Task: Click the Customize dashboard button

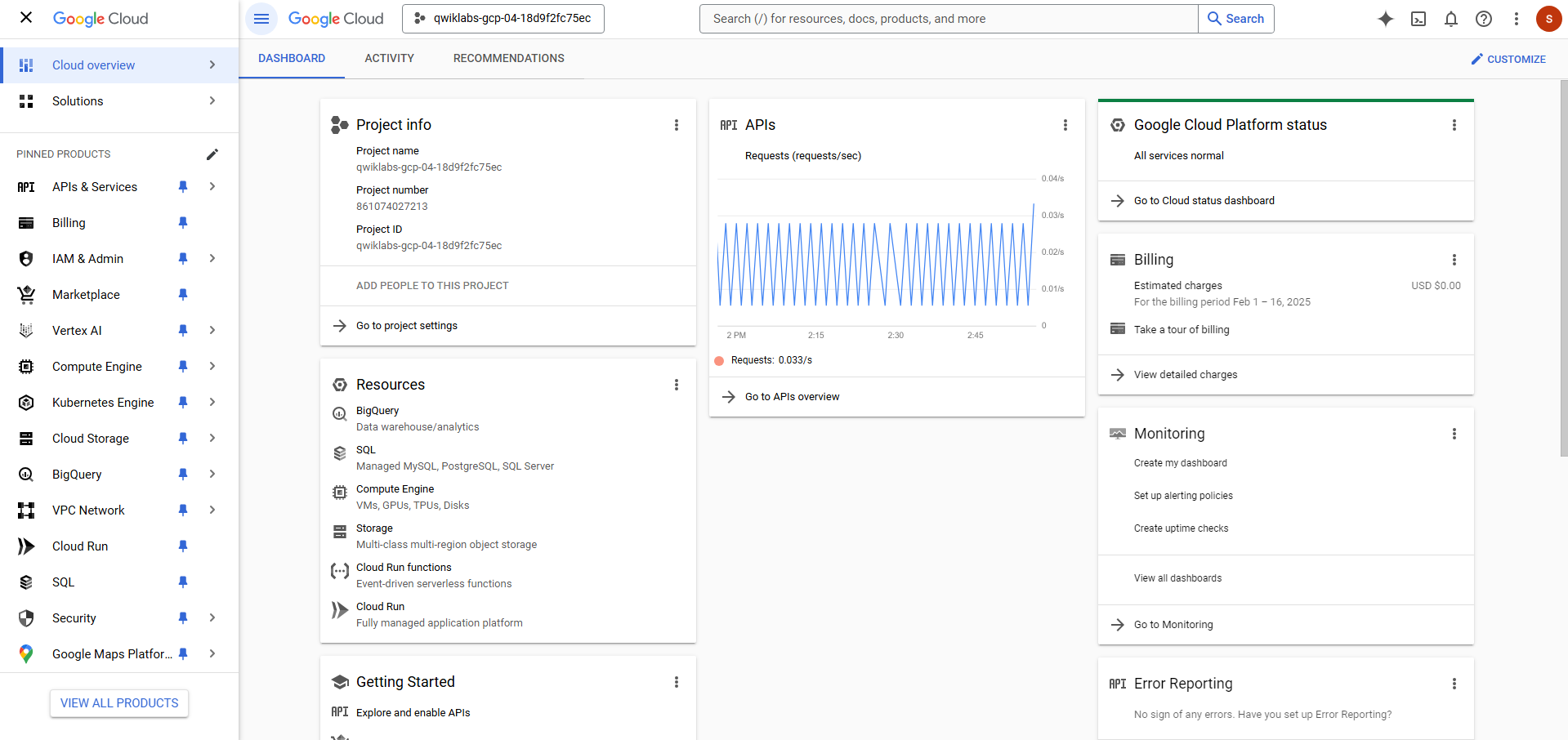Action: tap(1508, 60)
